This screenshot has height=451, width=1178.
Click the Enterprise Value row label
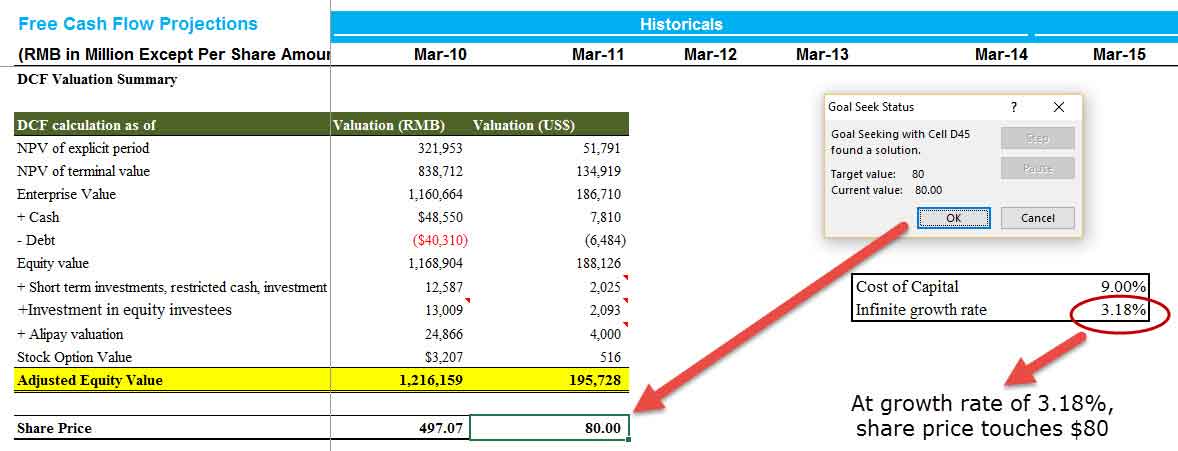click(x=66, y=195)
